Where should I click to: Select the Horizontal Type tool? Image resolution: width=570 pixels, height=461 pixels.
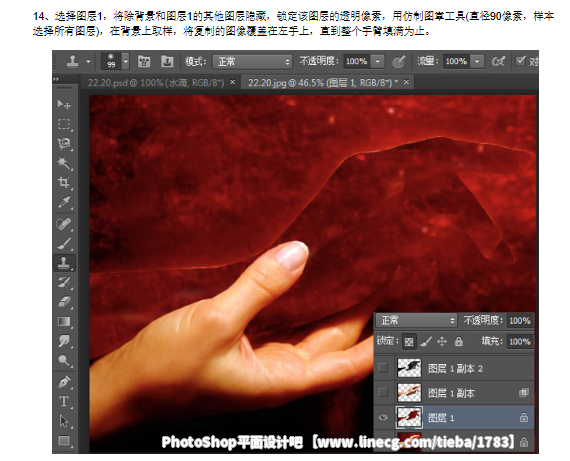click(64, 401)
